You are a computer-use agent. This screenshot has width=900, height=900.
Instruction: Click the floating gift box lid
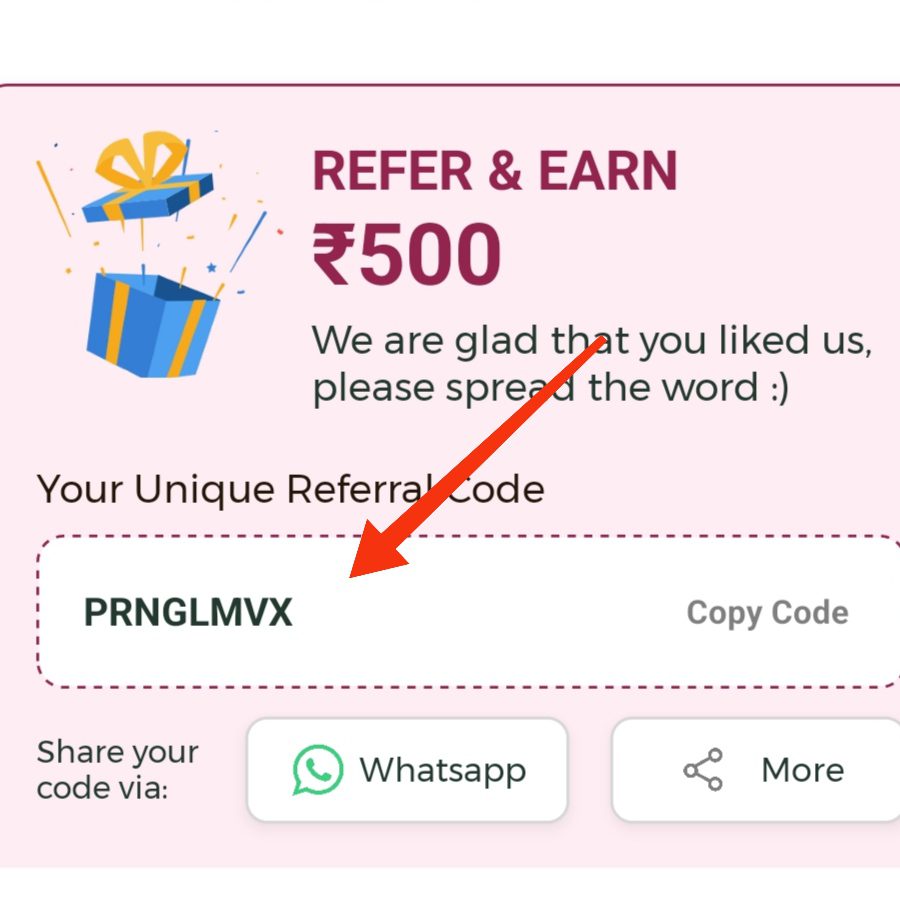coord(148,199)
